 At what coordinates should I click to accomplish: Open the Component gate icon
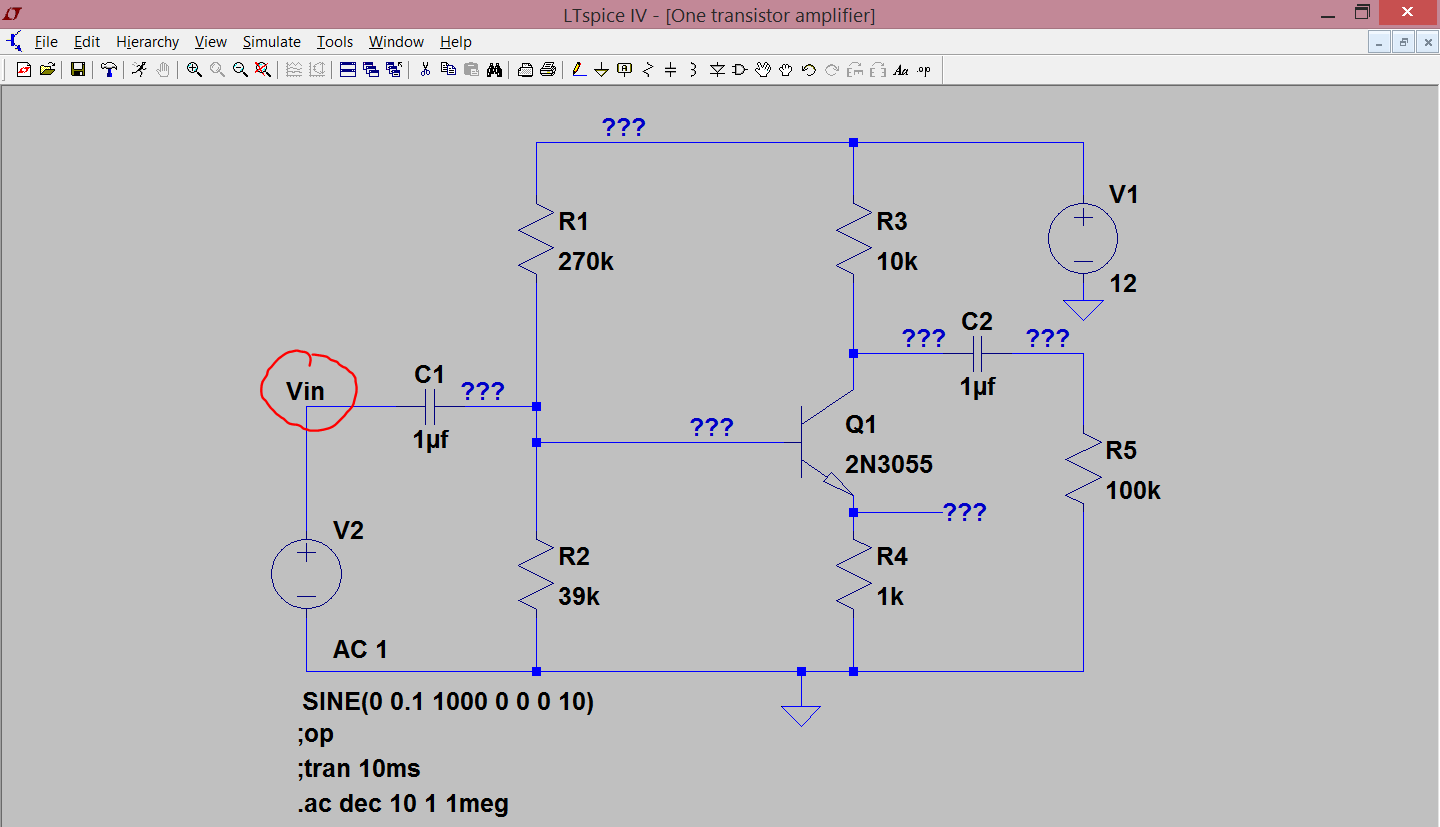coord(740,70)
